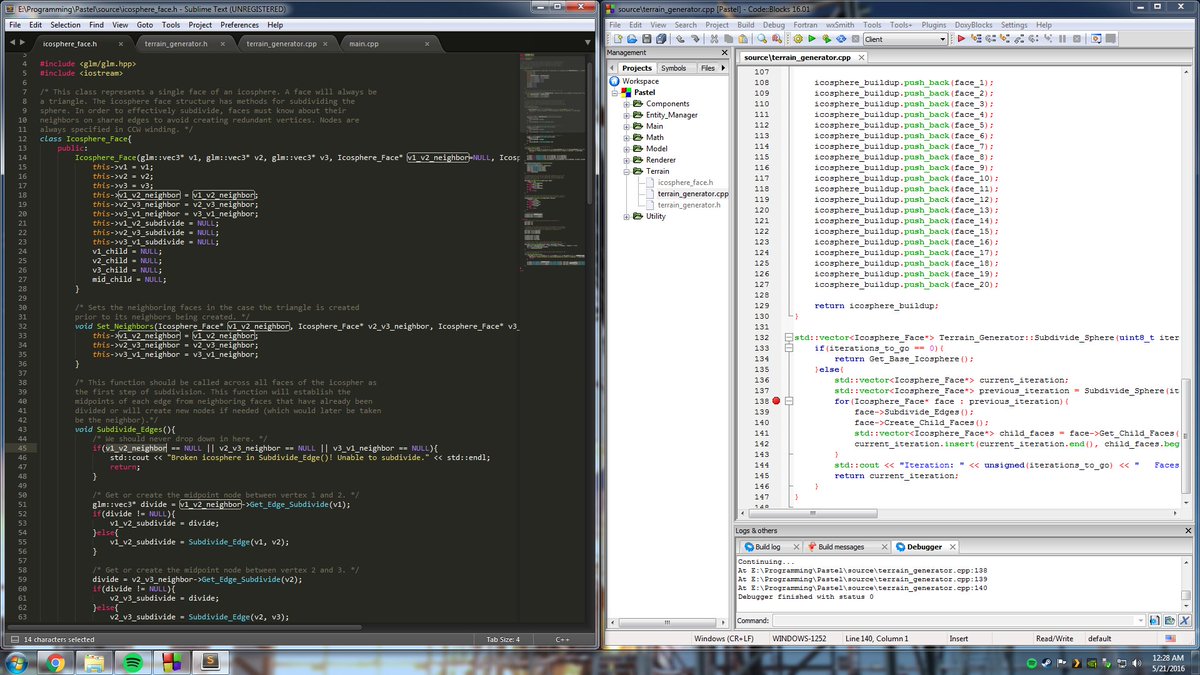The height and width of the screenshot is (675, 1200).
Task: Click the Undo arrow in Code::Blocks toolbar
Action: pyautogui.click(x=680, y=39)
